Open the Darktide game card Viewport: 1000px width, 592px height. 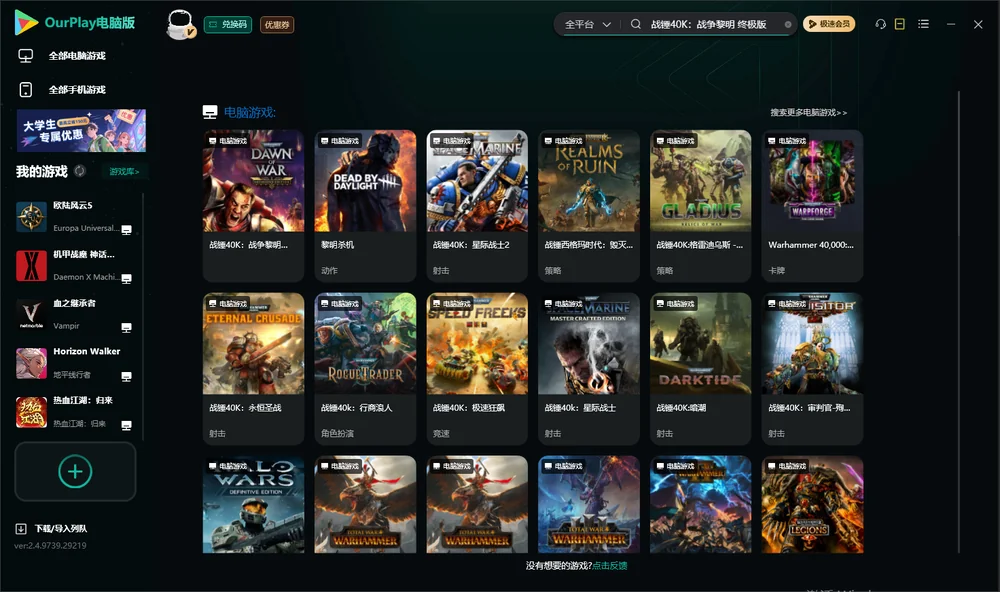coord(701,369)
